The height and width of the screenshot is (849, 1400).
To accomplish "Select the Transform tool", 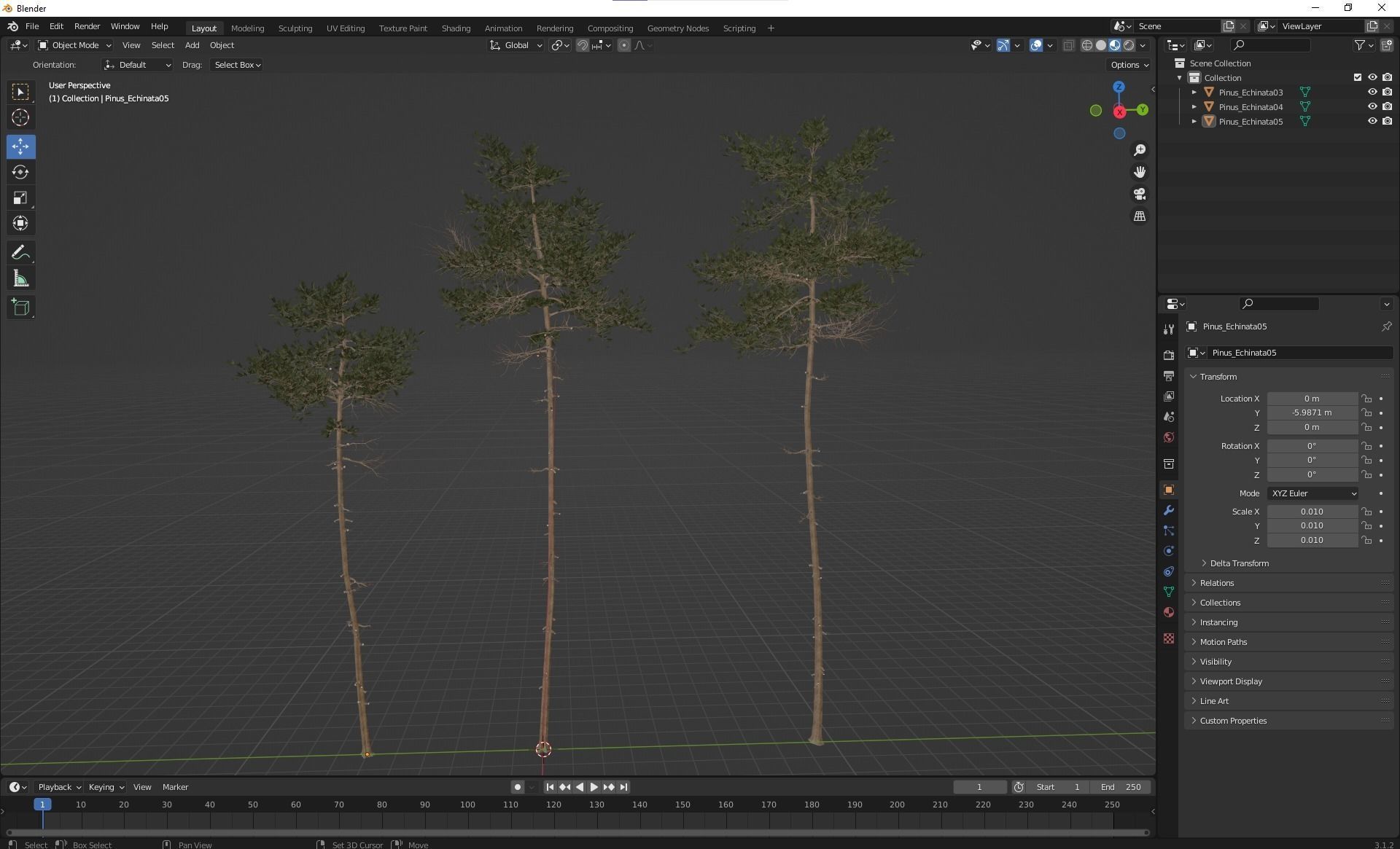I will (20, 223).
